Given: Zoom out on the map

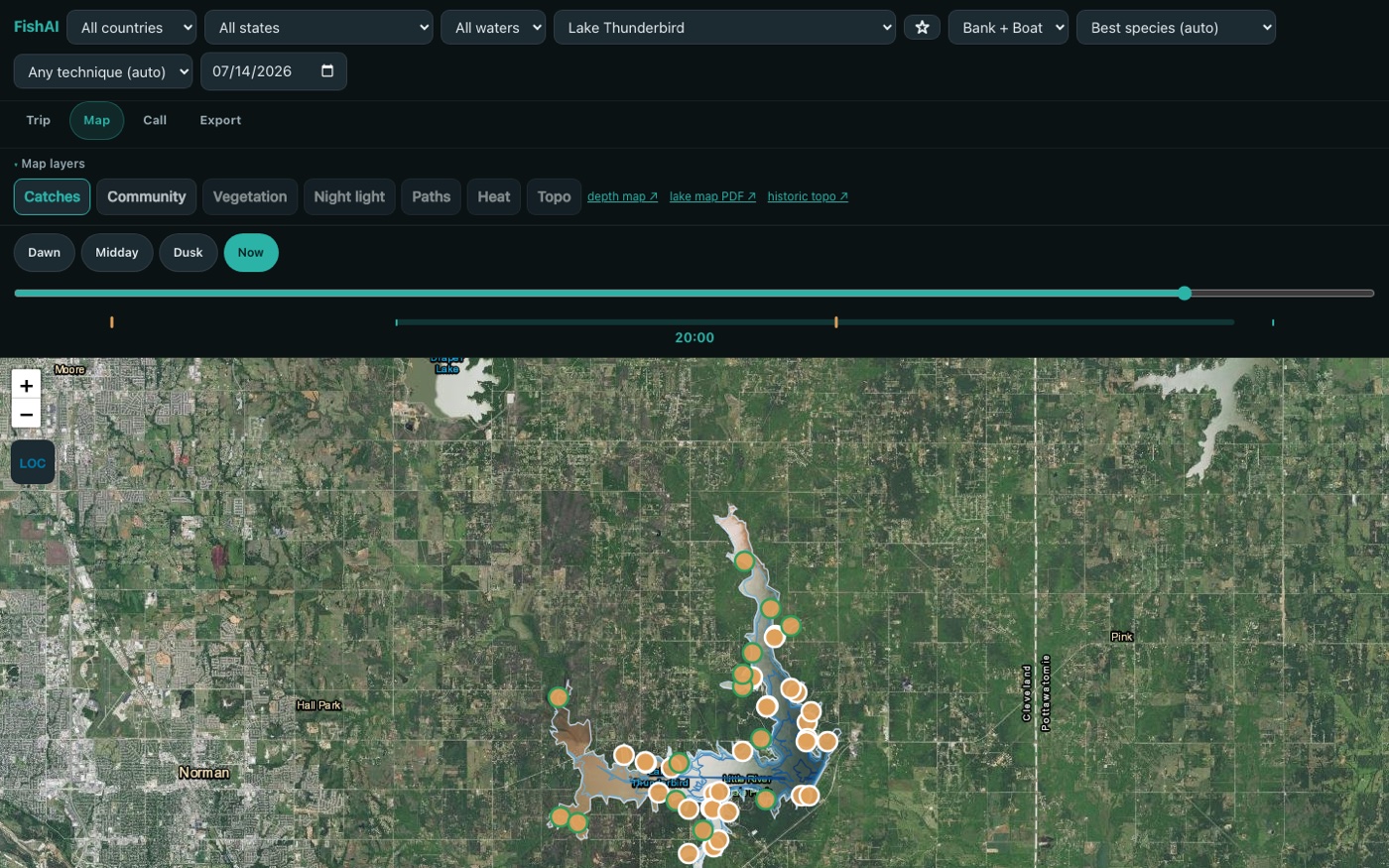Looking at the screenshot, I should pyautogui.click(x=27, y=415).
